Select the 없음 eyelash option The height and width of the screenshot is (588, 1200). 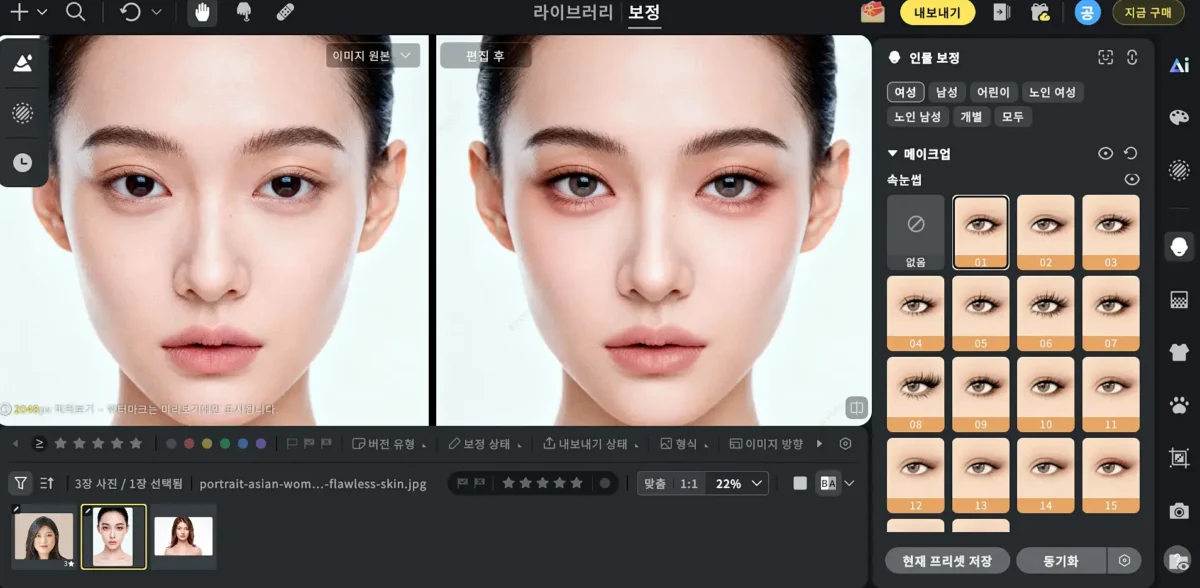915,232
